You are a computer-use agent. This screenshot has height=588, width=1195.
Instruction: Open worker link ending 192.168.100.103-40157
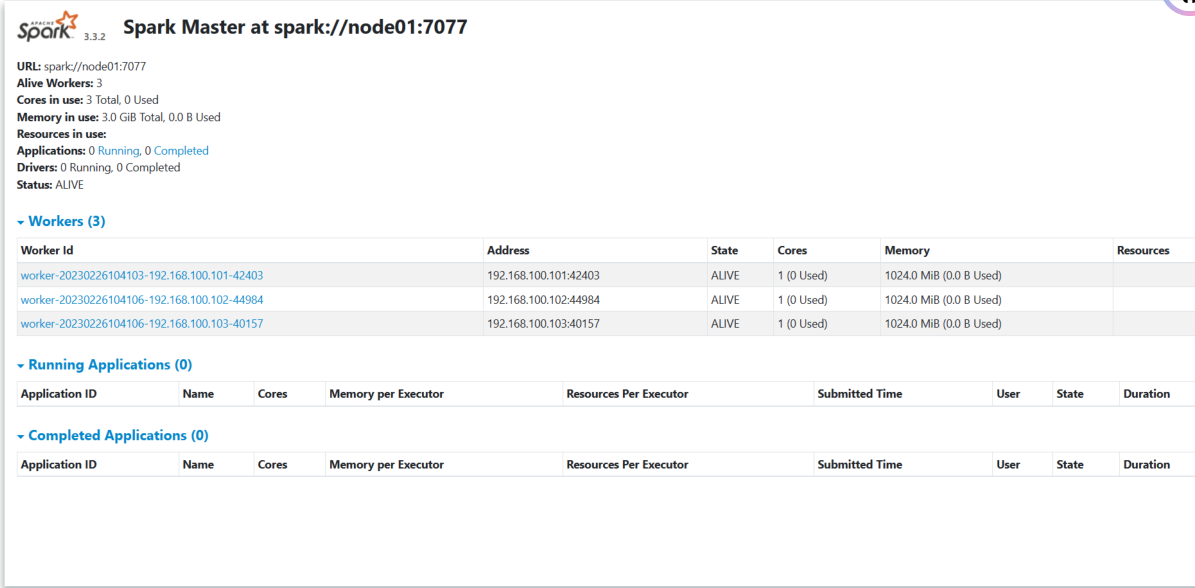[142, 324]
